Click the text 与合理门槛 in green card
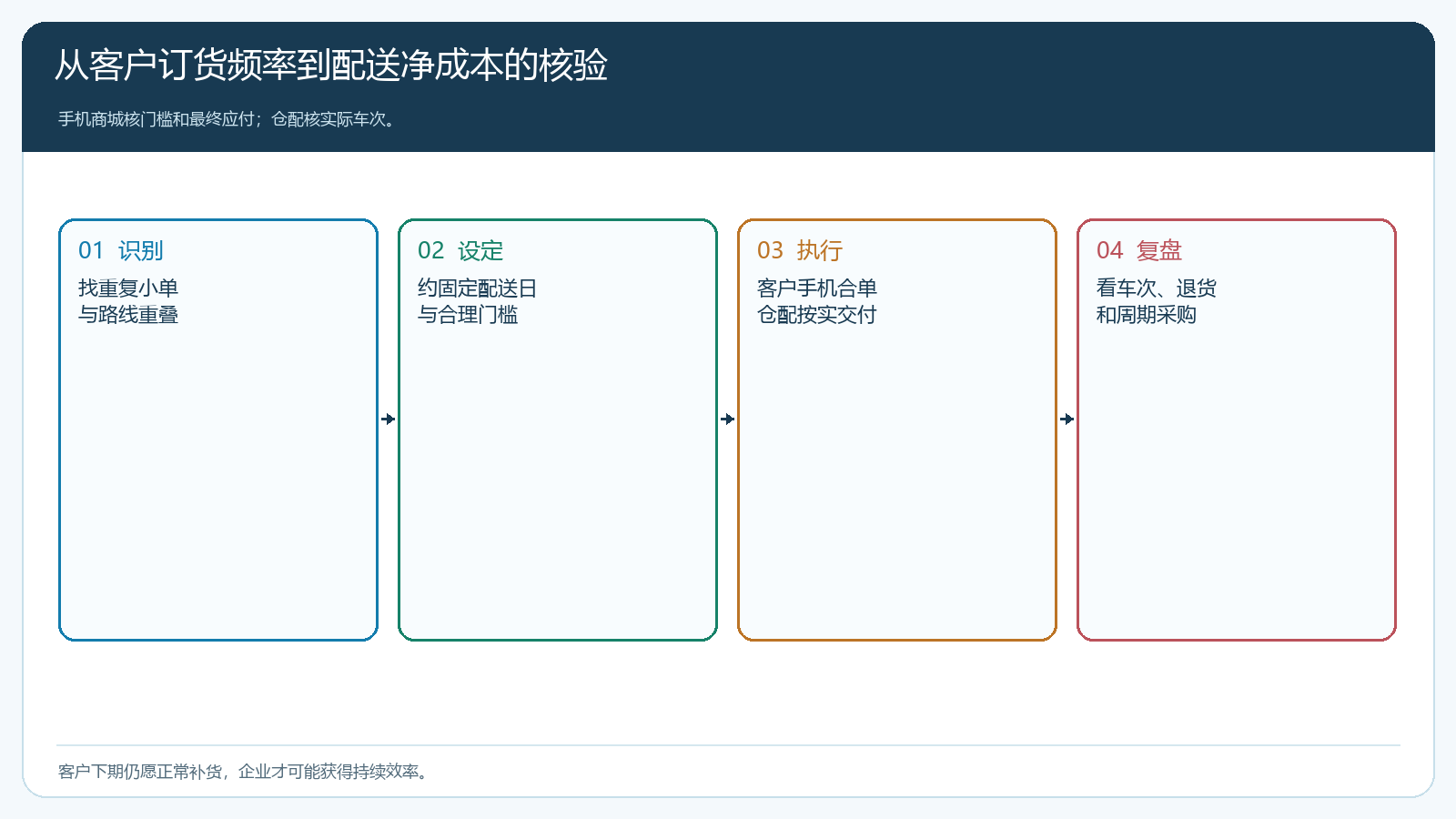The height and width of the screenshot is (819, 1456). pos(468,315)
